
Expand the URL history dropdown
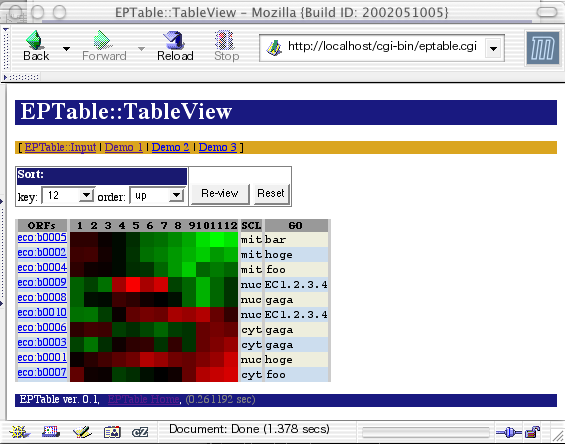tap(493, 48)
